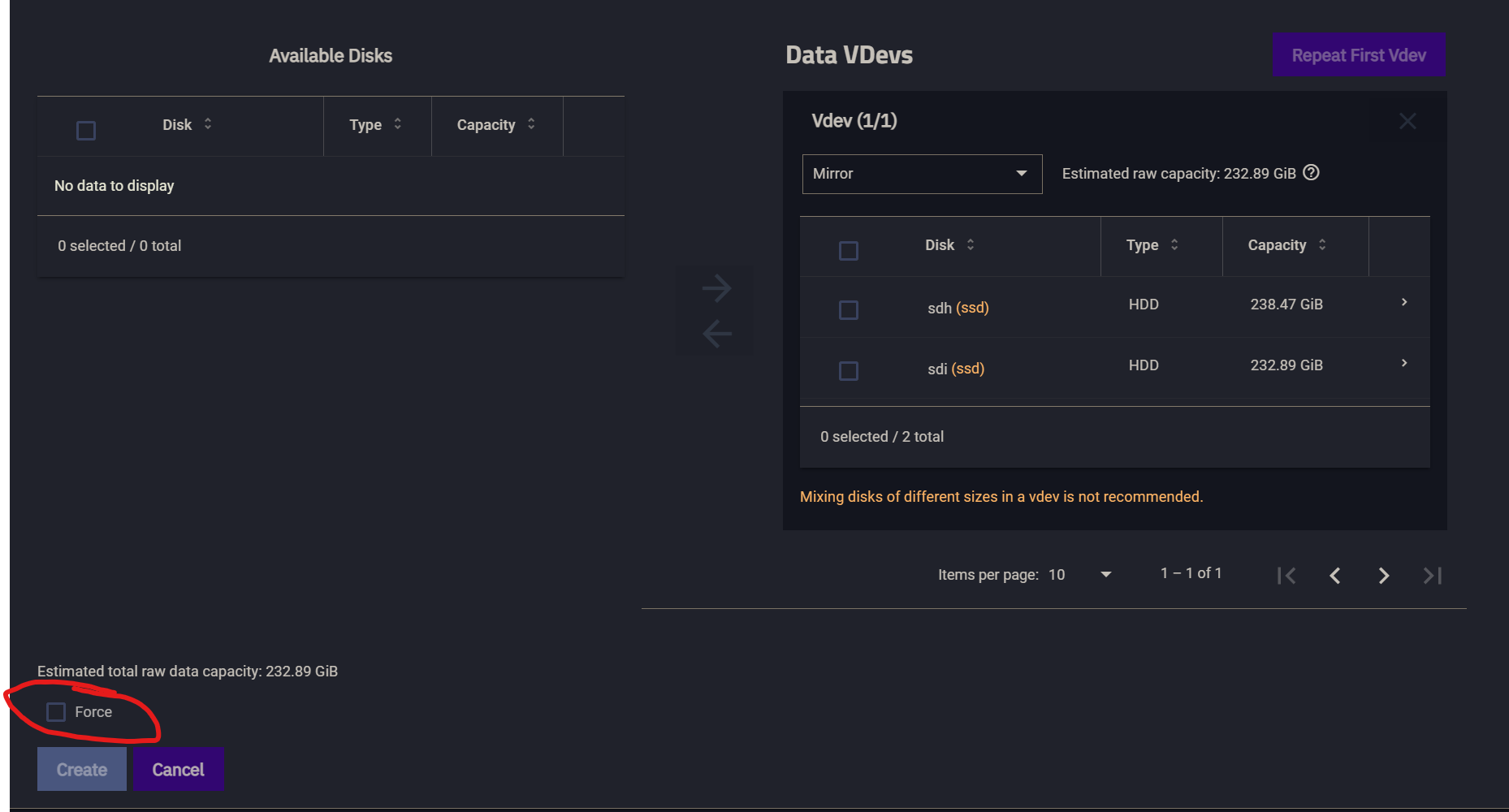Click the '0 selected / 2 total' text
This screenshot has height=812, width=1509.
point(882,437)
